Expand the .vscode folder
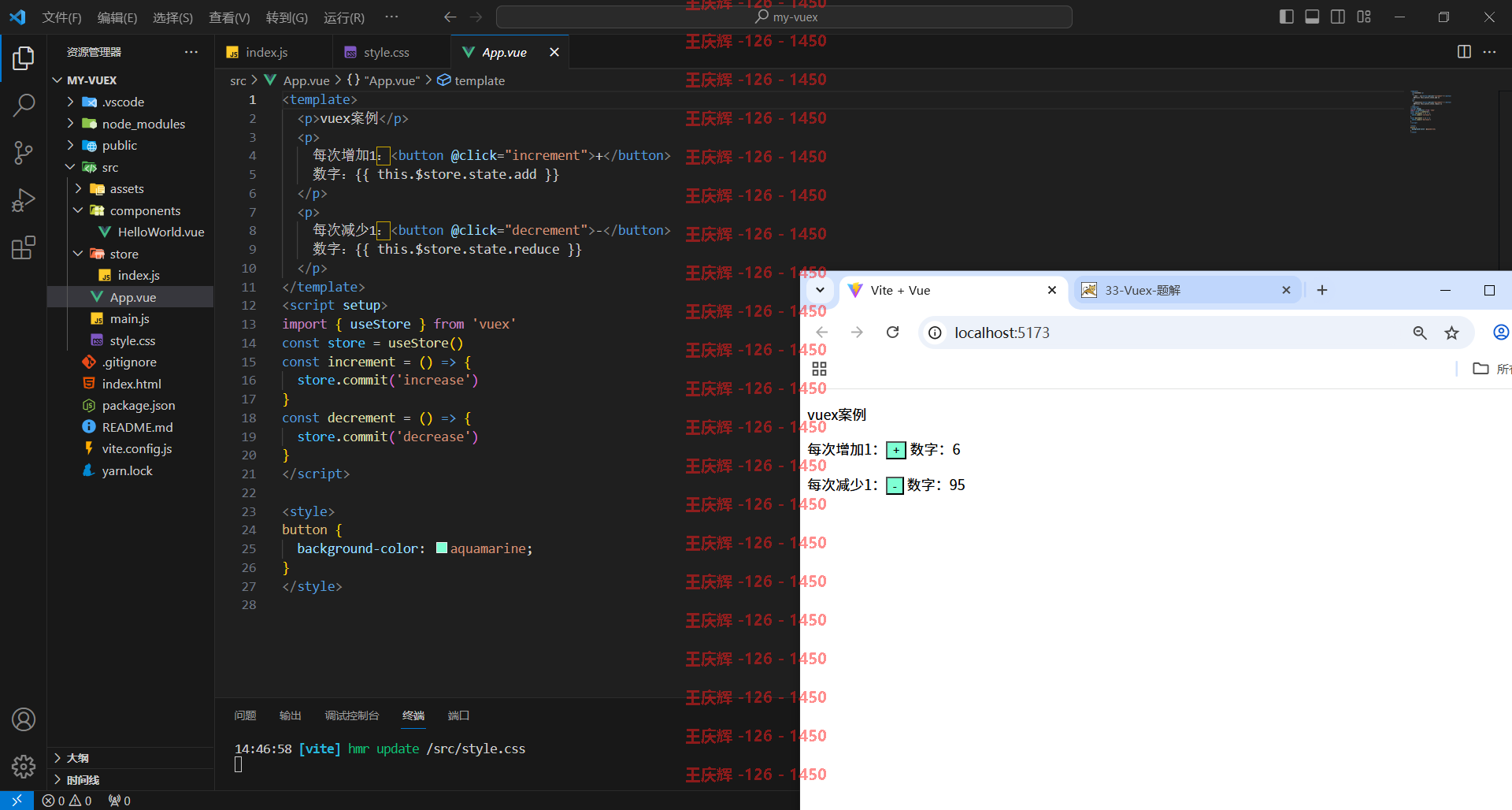The height and width of the screenshot is (810, 1512). (70, 102)
